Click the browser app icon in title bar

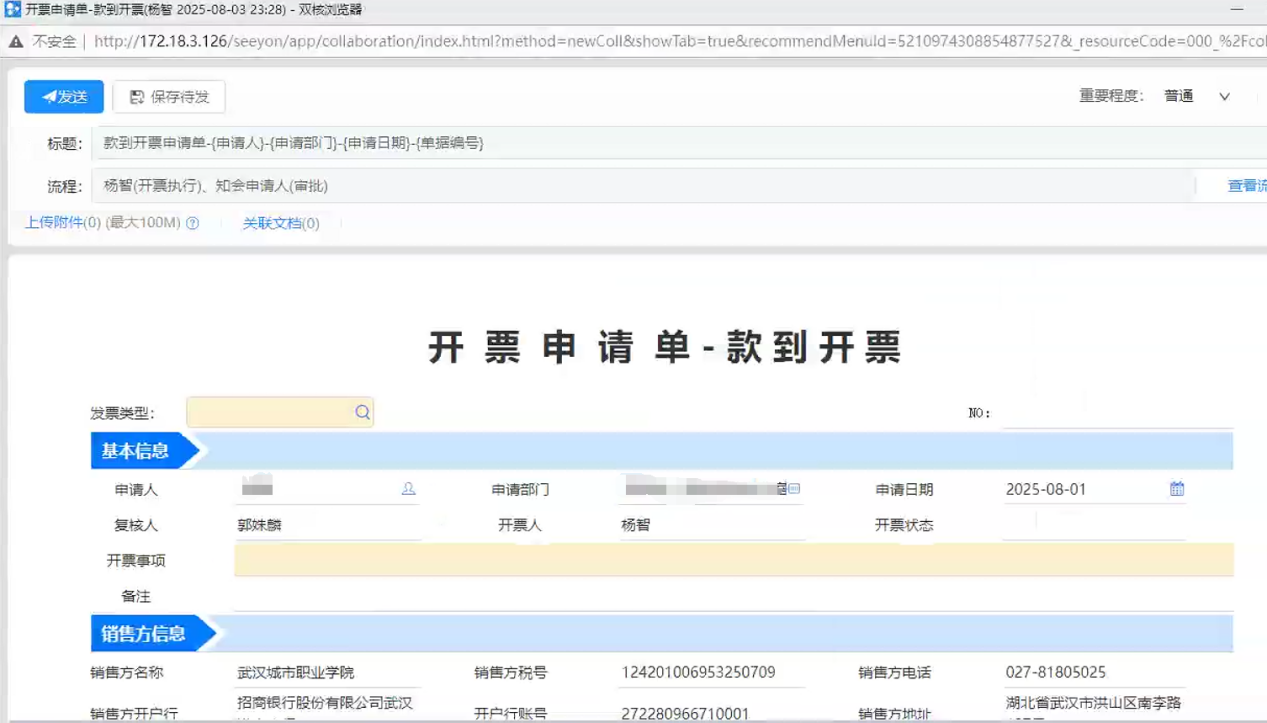12,10
